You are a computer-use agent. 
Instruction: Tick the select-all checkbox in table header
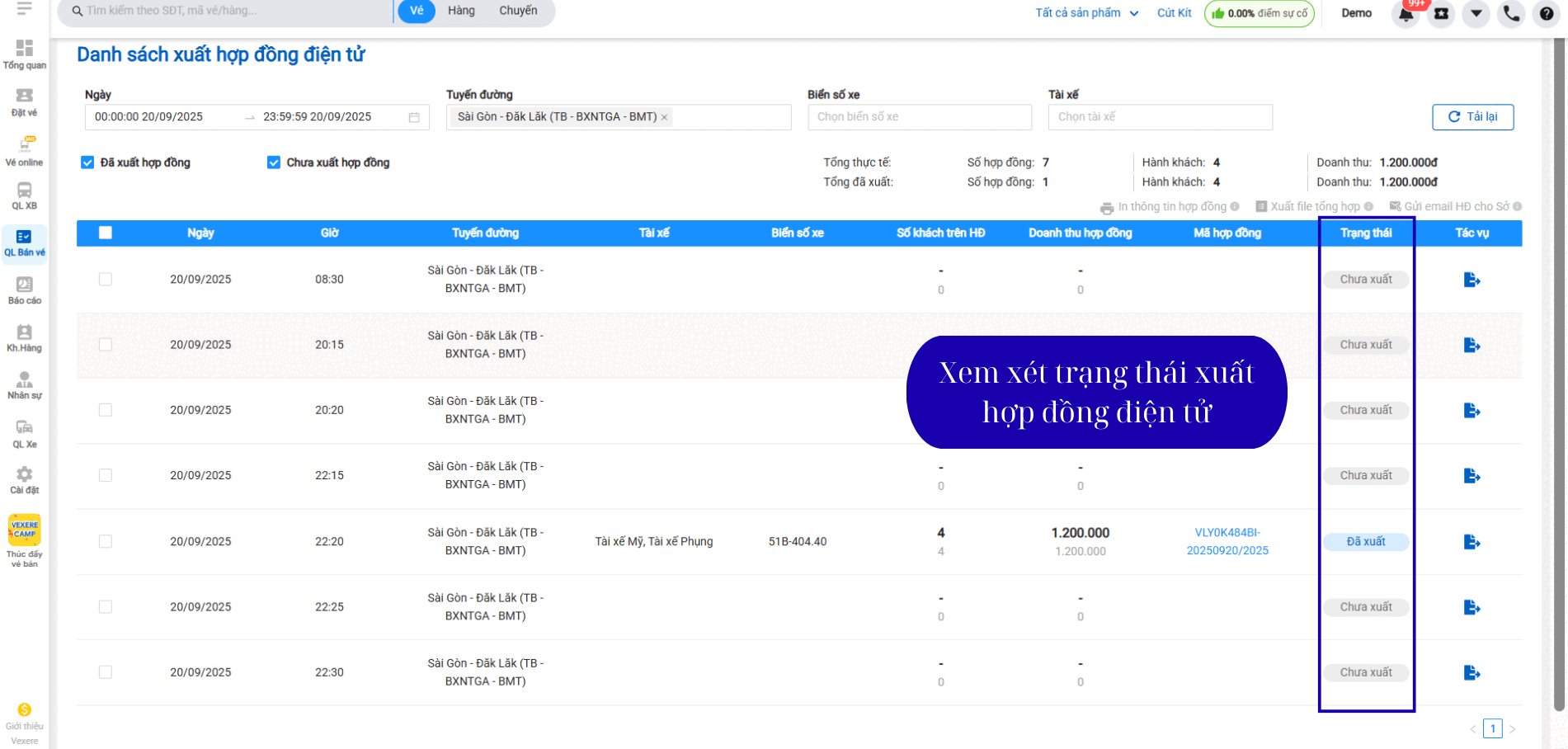click(x=106, y=233)
